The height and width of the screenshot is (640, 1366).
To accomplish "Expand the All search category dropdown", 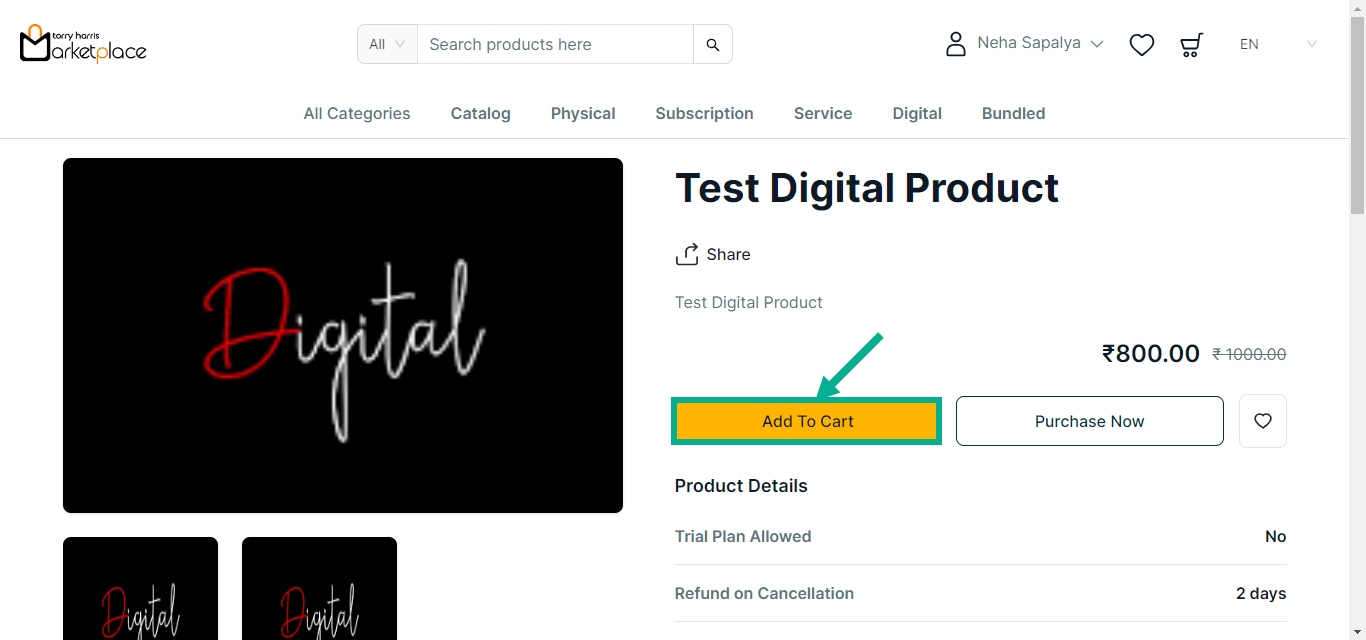I will pos(387,44).
